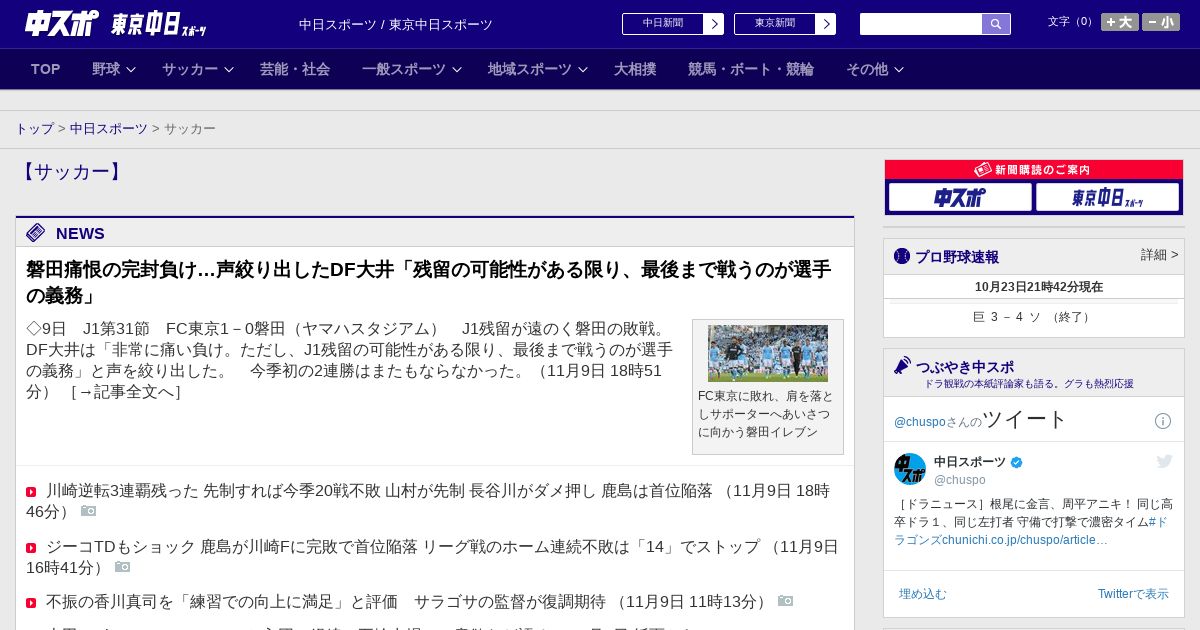Click 中日スポーツ breadcrumb link

[x=109, y=129]
